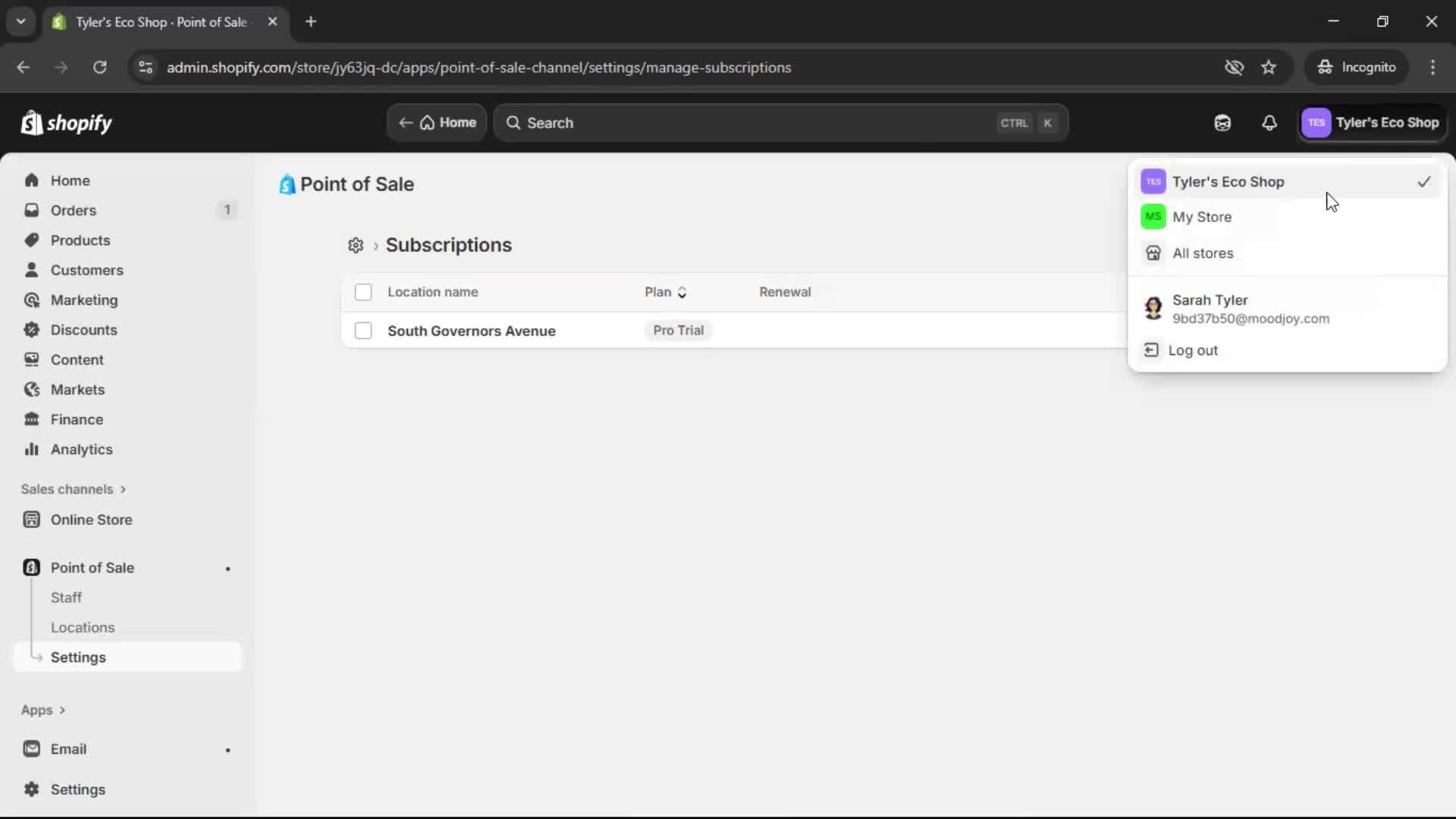The height and width of the screenshot is (819, 1456).
Task: Click the Search field
Action: click(781, 123)
